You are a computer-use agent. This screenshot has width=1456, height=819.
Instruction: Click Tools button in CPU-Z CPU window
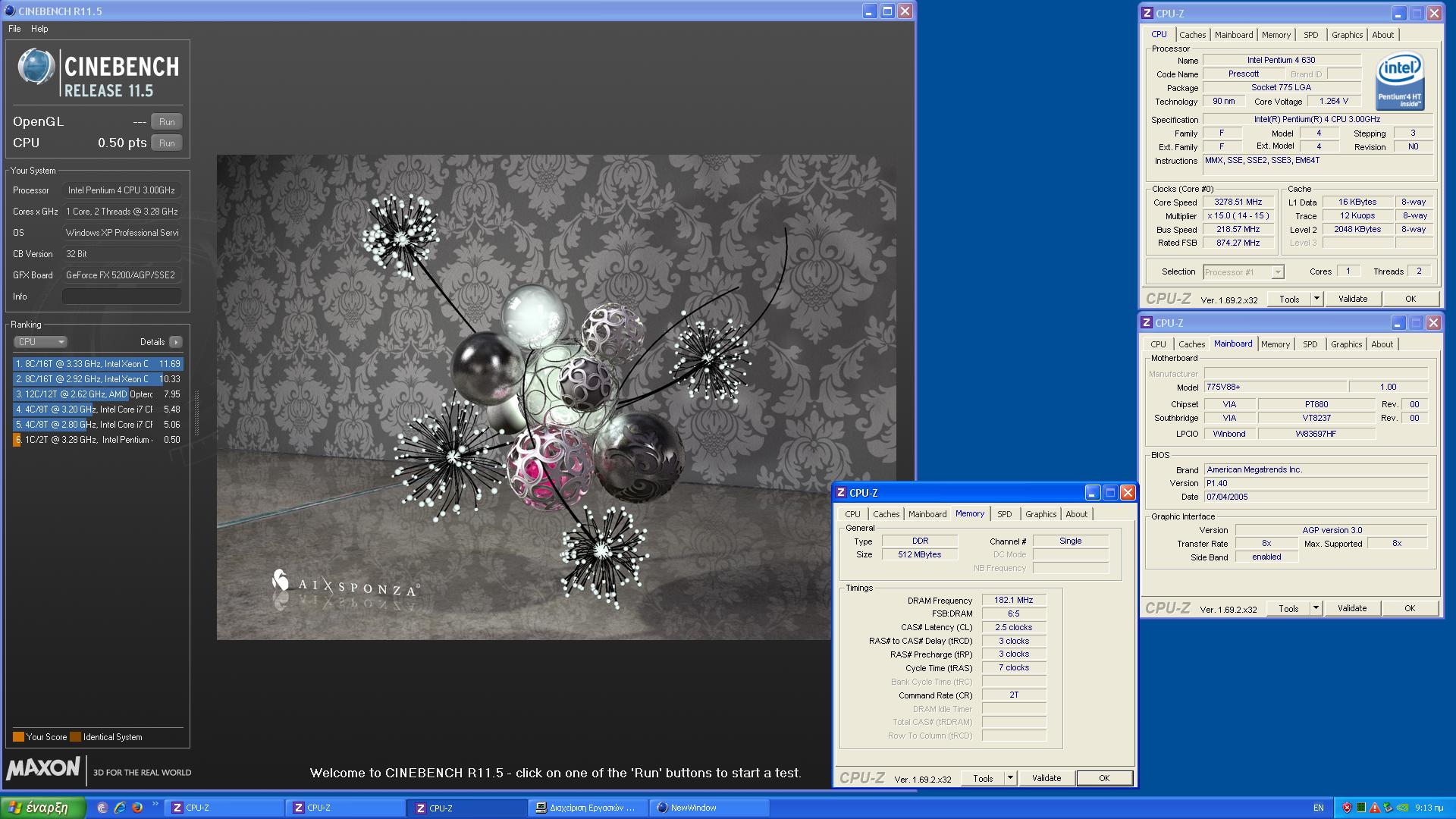1289,299
